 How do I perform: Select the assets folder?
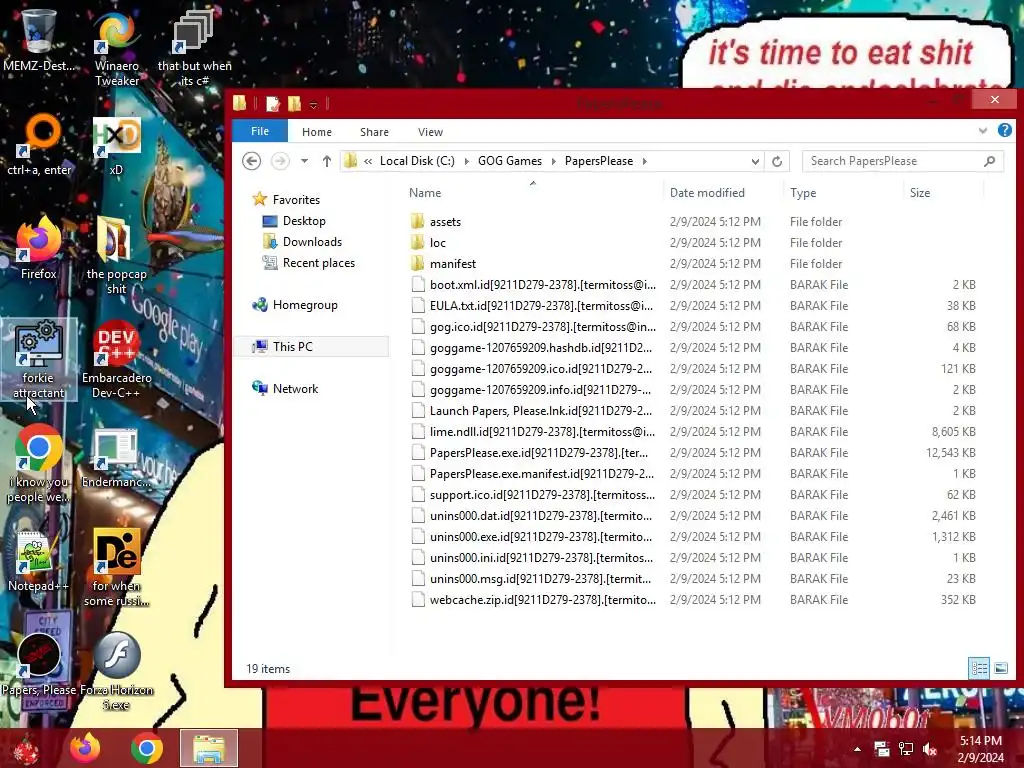tap(445, 221)
